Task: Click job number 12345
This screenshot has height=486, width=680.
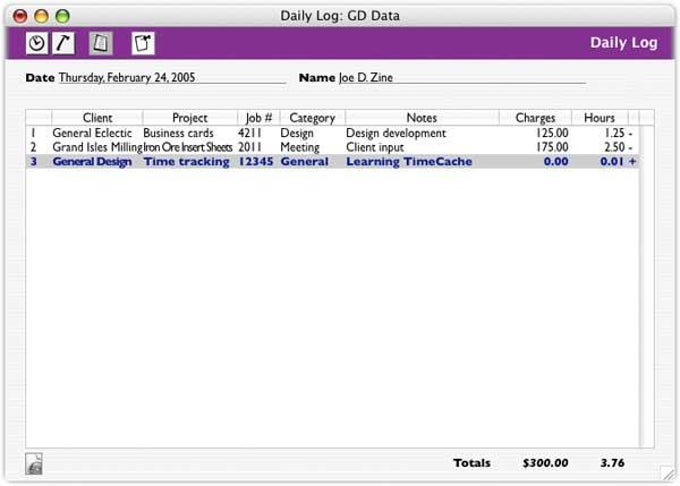Action: [256, 162]
